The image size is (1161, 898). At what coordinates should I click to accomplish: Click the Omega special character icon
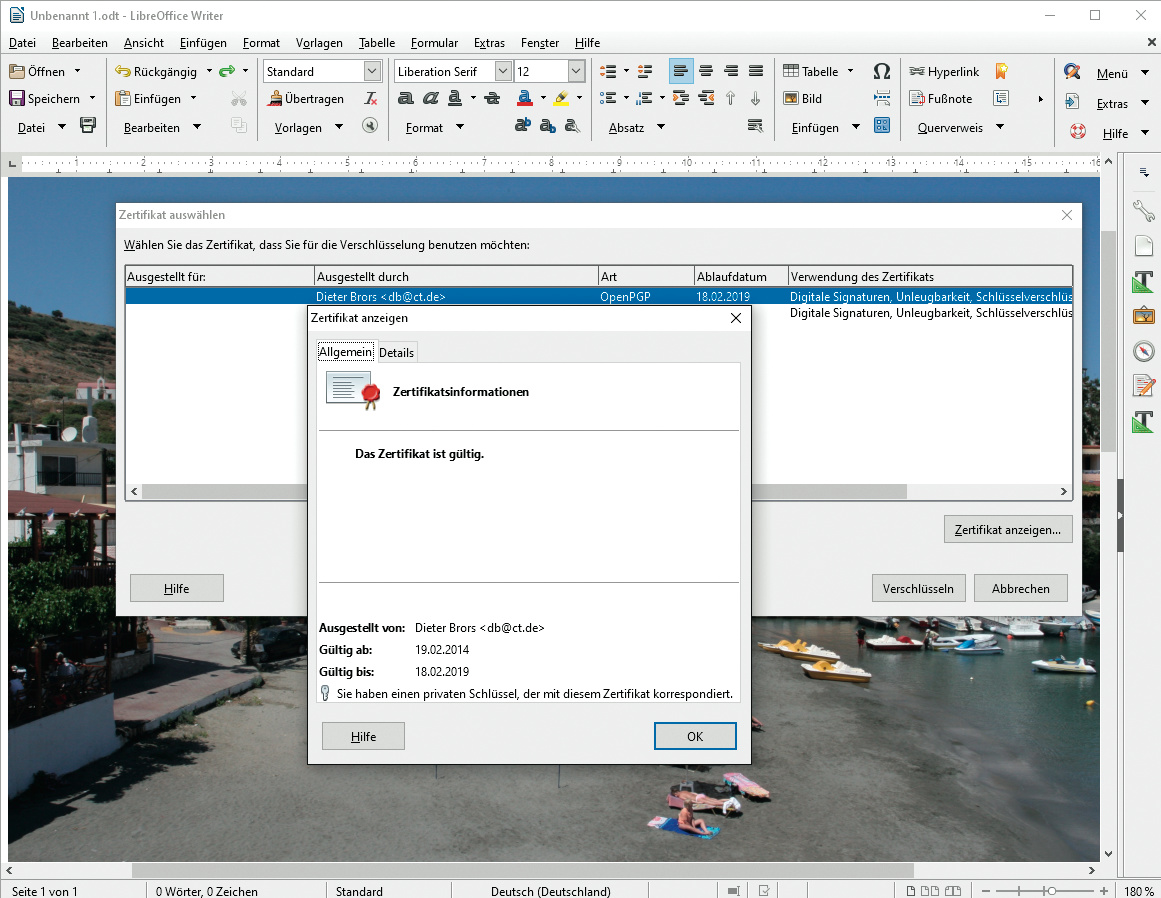click(881, 72)
